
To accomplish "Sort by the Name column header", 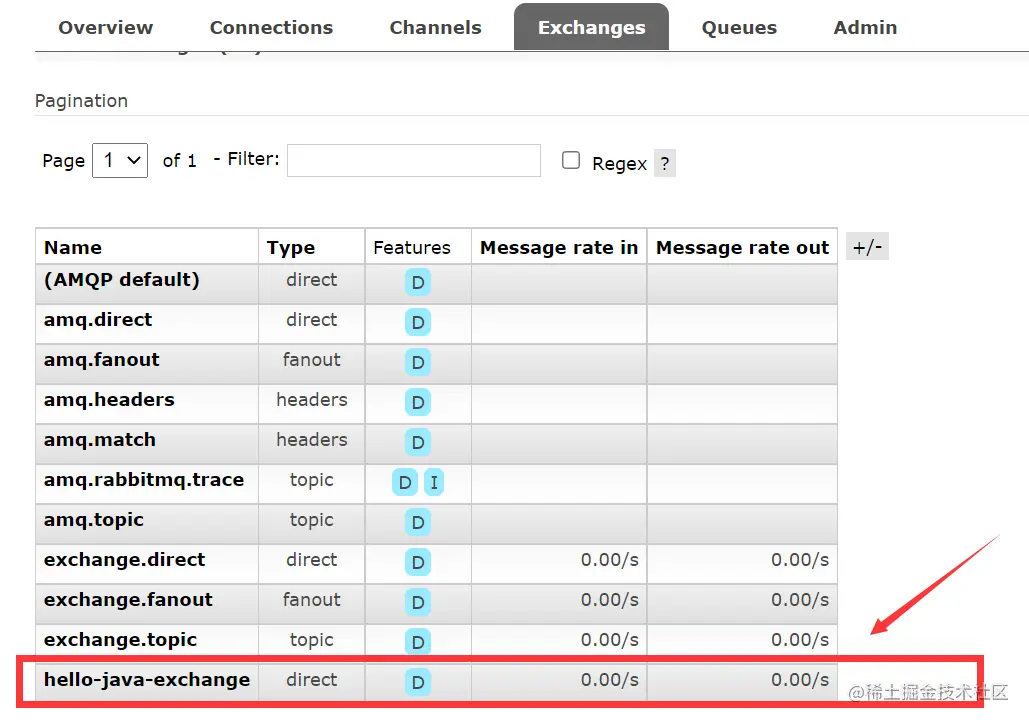I will (x=73, y=247).
